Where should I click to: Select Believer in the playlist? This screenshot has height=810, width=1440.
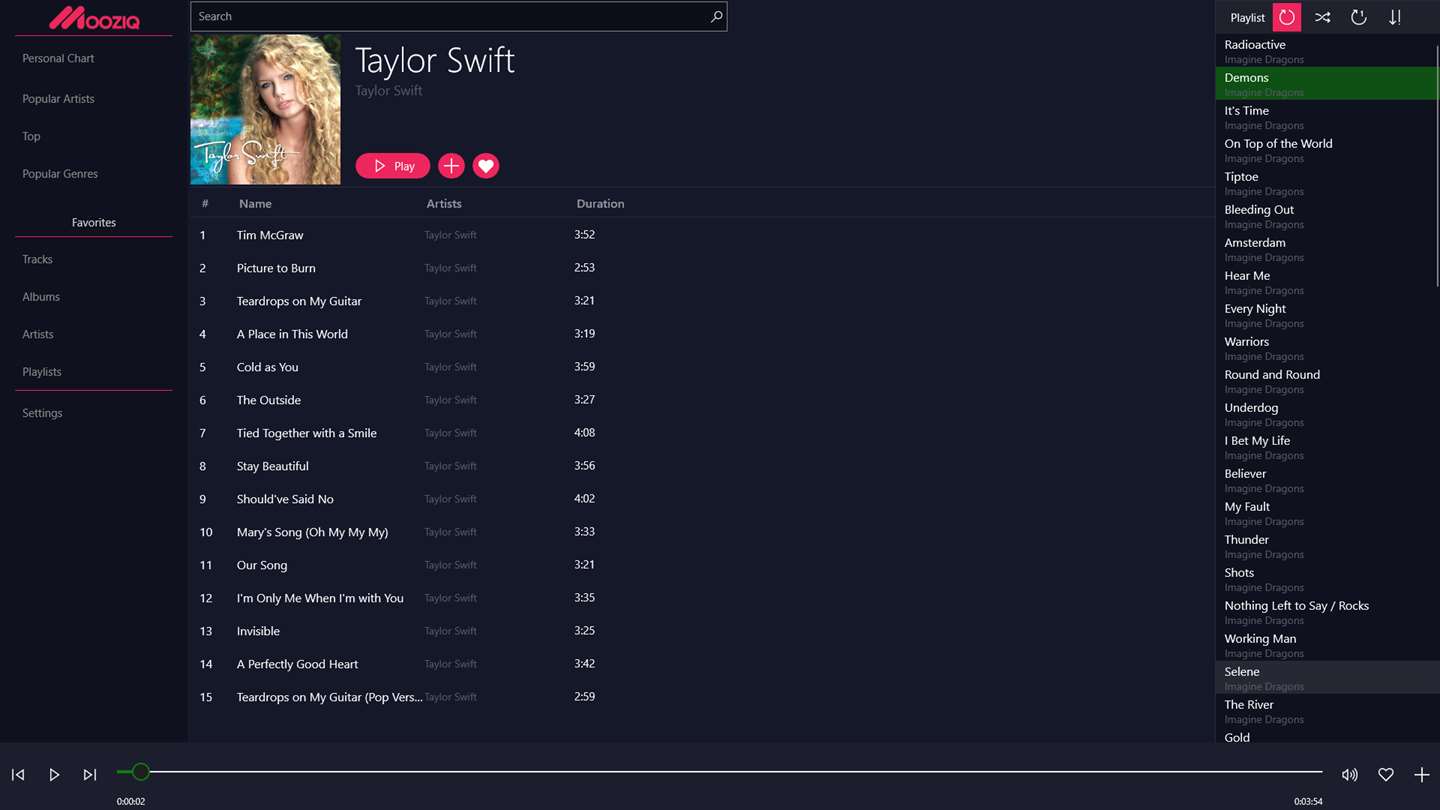(x=1325, y=480)
